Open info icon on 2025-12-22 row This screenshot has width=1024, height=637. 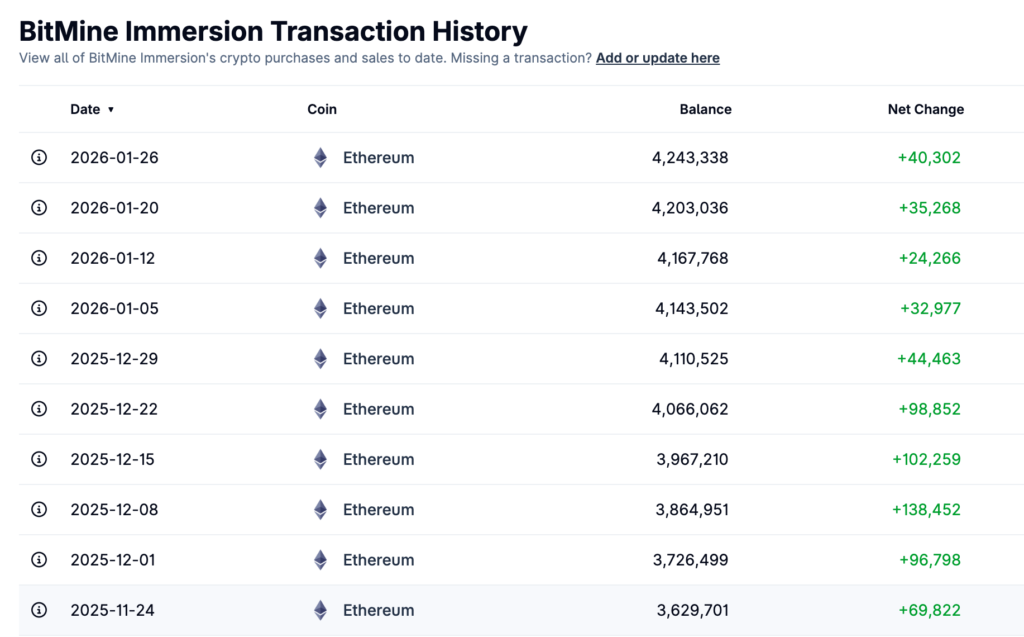(39, 409)
